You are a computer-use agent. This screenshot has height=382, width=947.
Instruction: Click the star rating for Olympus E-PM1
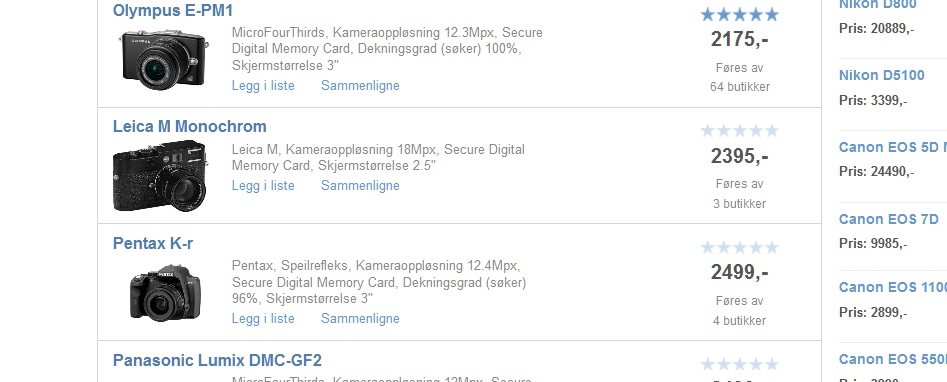739,15
